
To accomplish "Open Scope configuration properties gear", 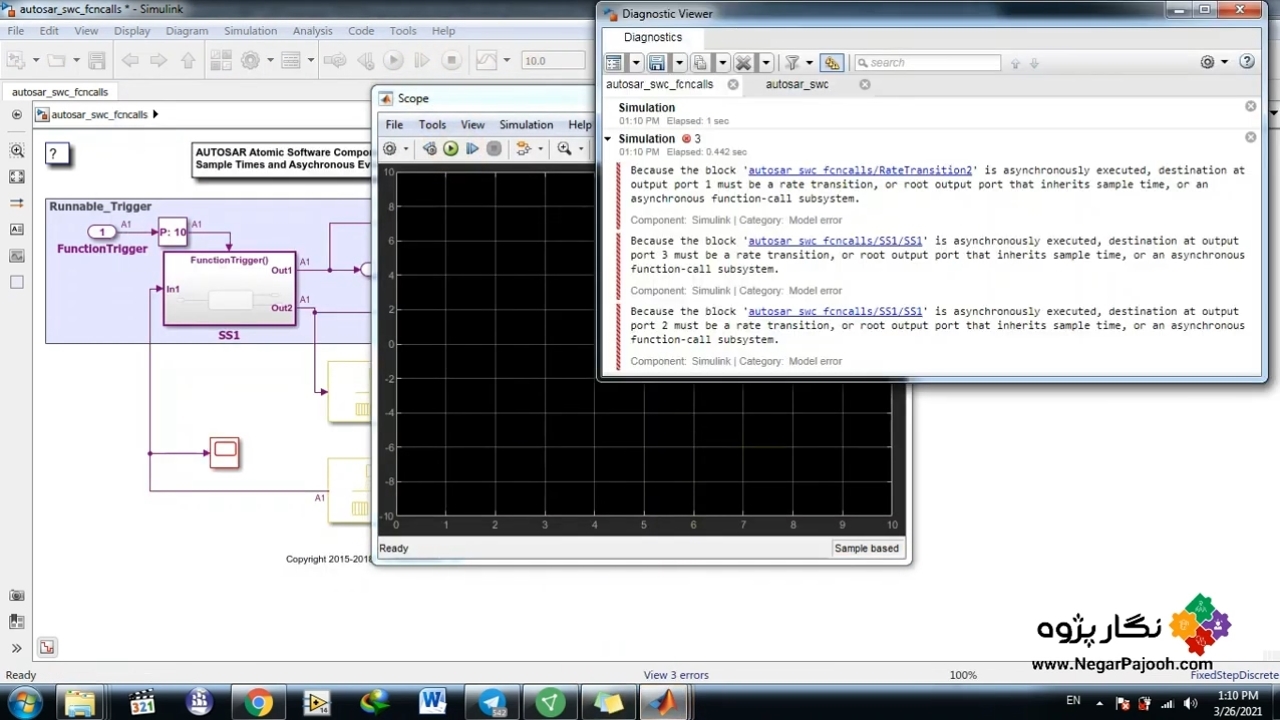I will coord(390,149).
